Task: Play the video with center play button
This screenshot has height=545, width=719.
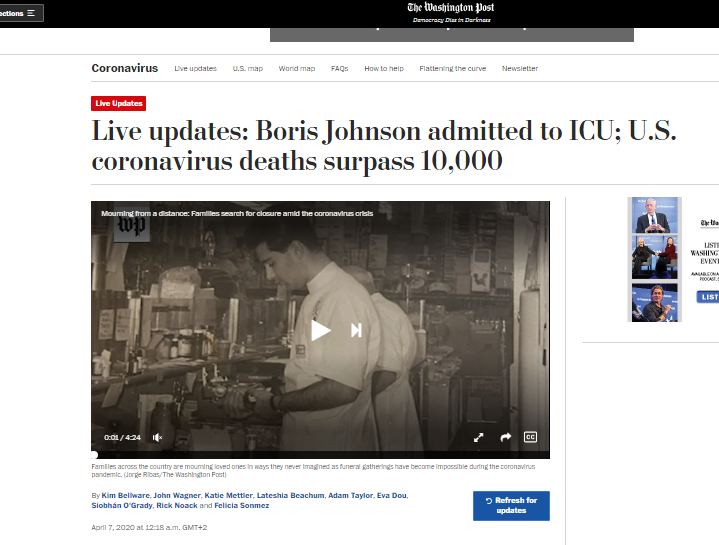Action: [321, 330]
